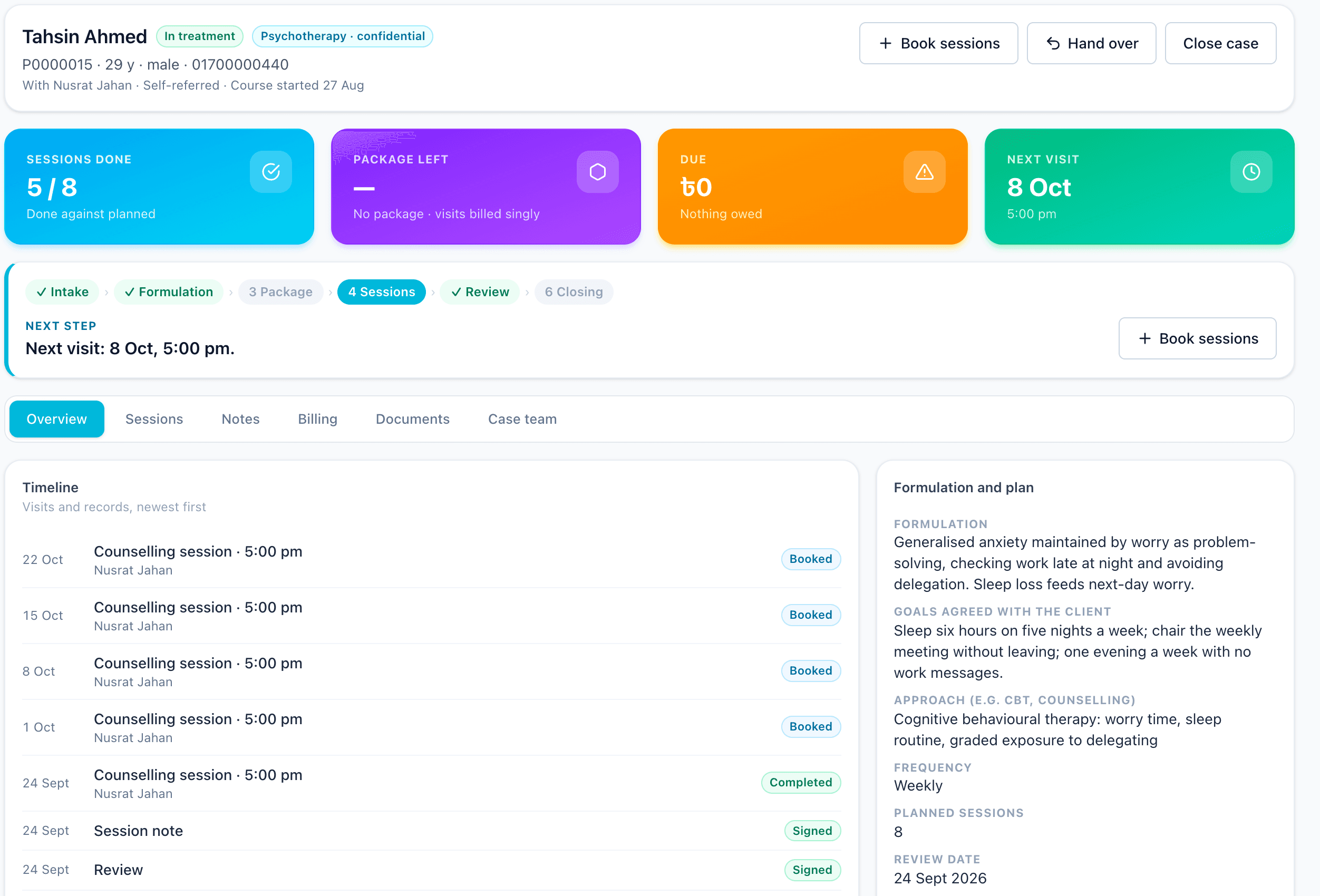Open the 24 Sept Review entry
The image size is (1320, 896).
point(432,870)
